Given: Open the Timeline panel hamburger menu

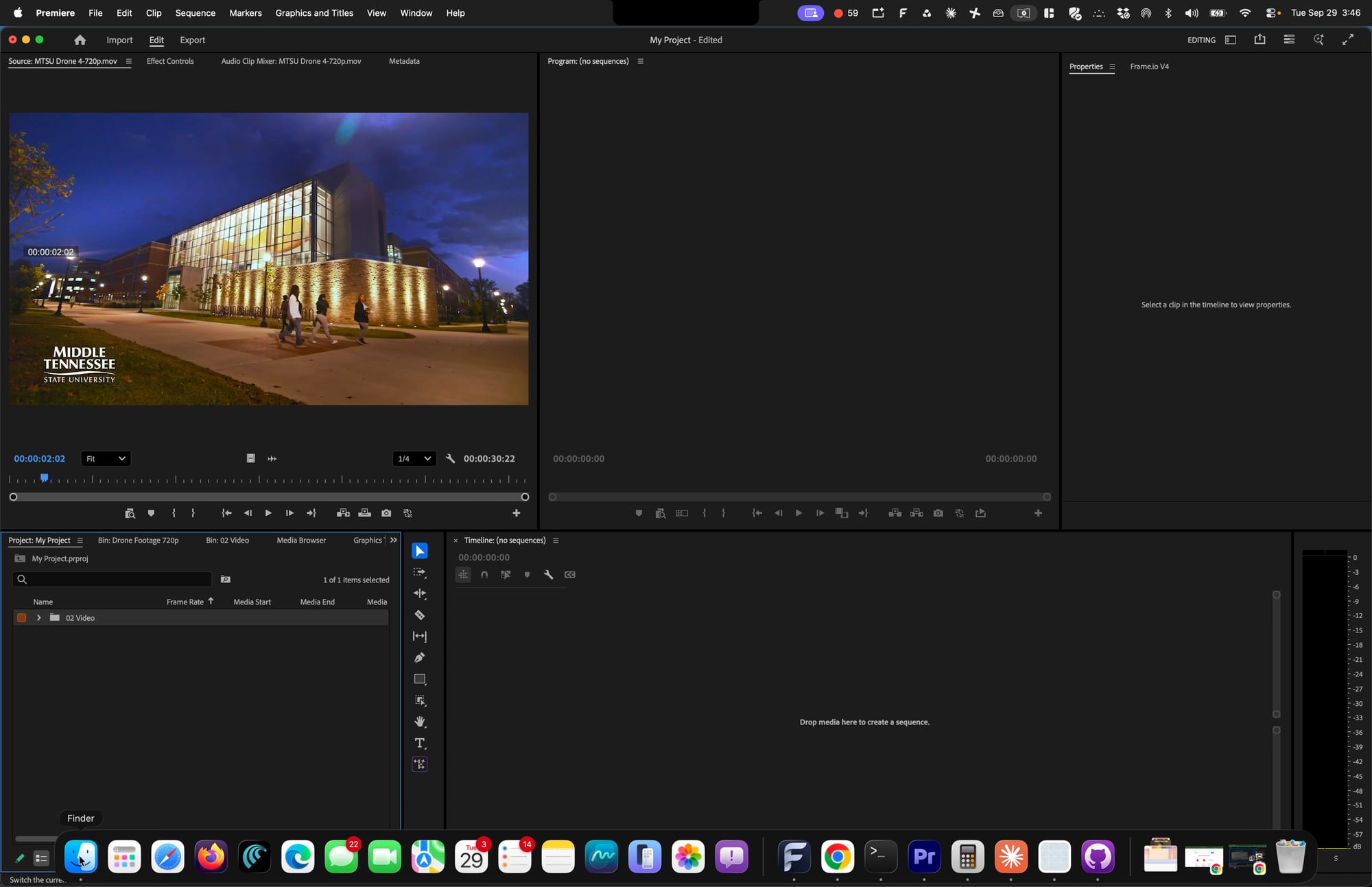Looking at the screenshot, I should point(556,541).
